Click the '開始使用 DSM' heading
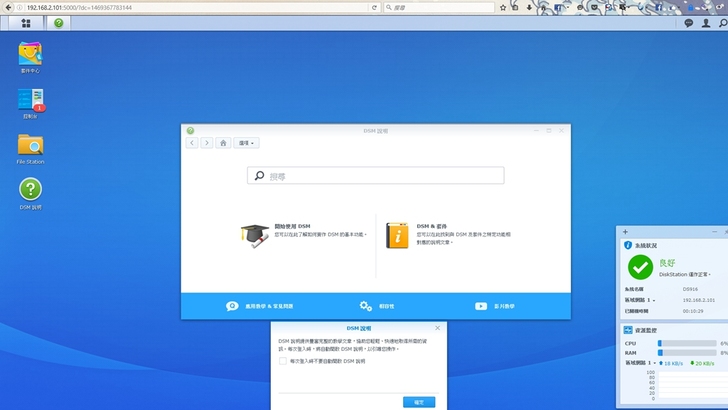 tap(292, 226)
